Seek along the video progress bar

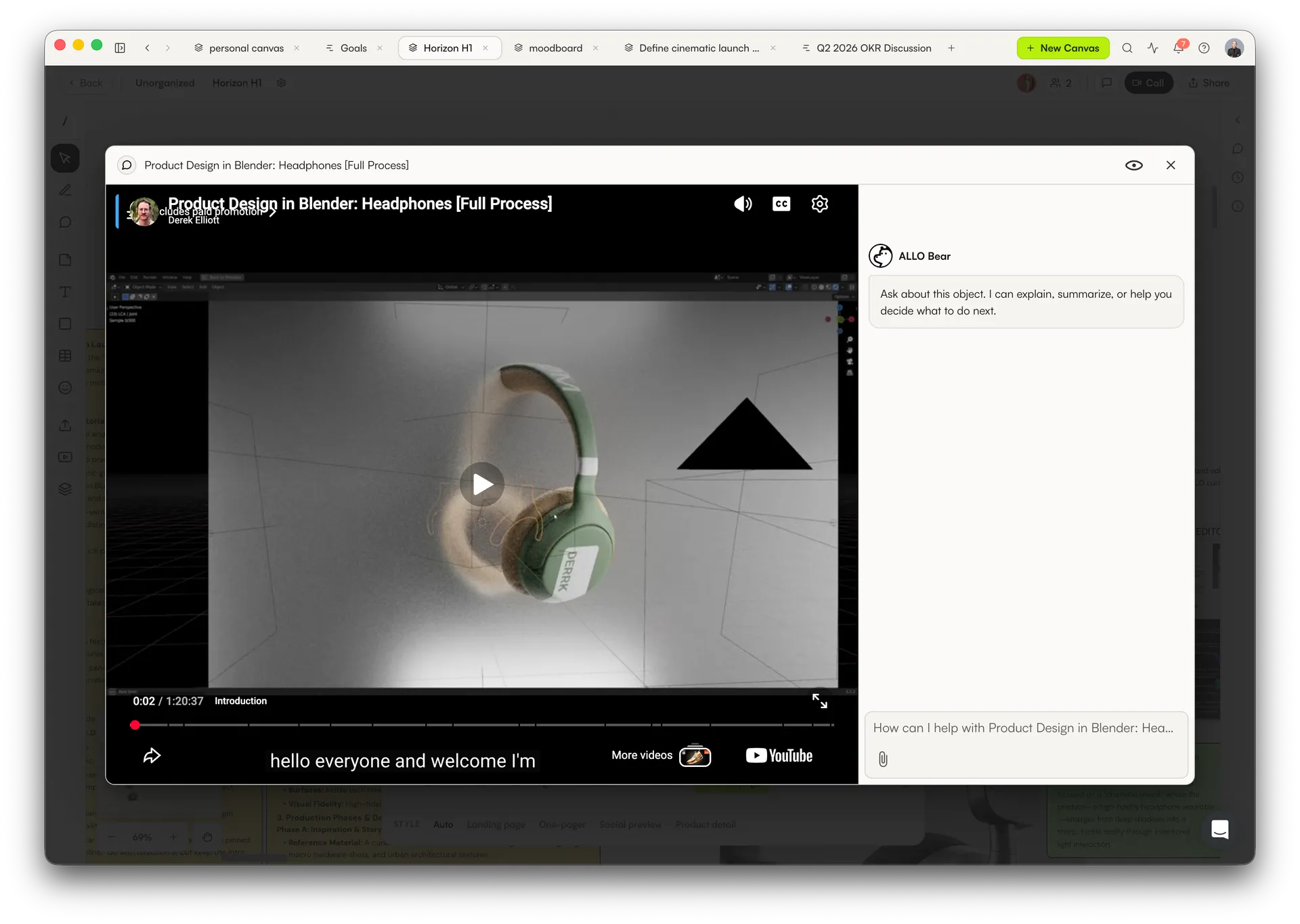coord(483,725)
